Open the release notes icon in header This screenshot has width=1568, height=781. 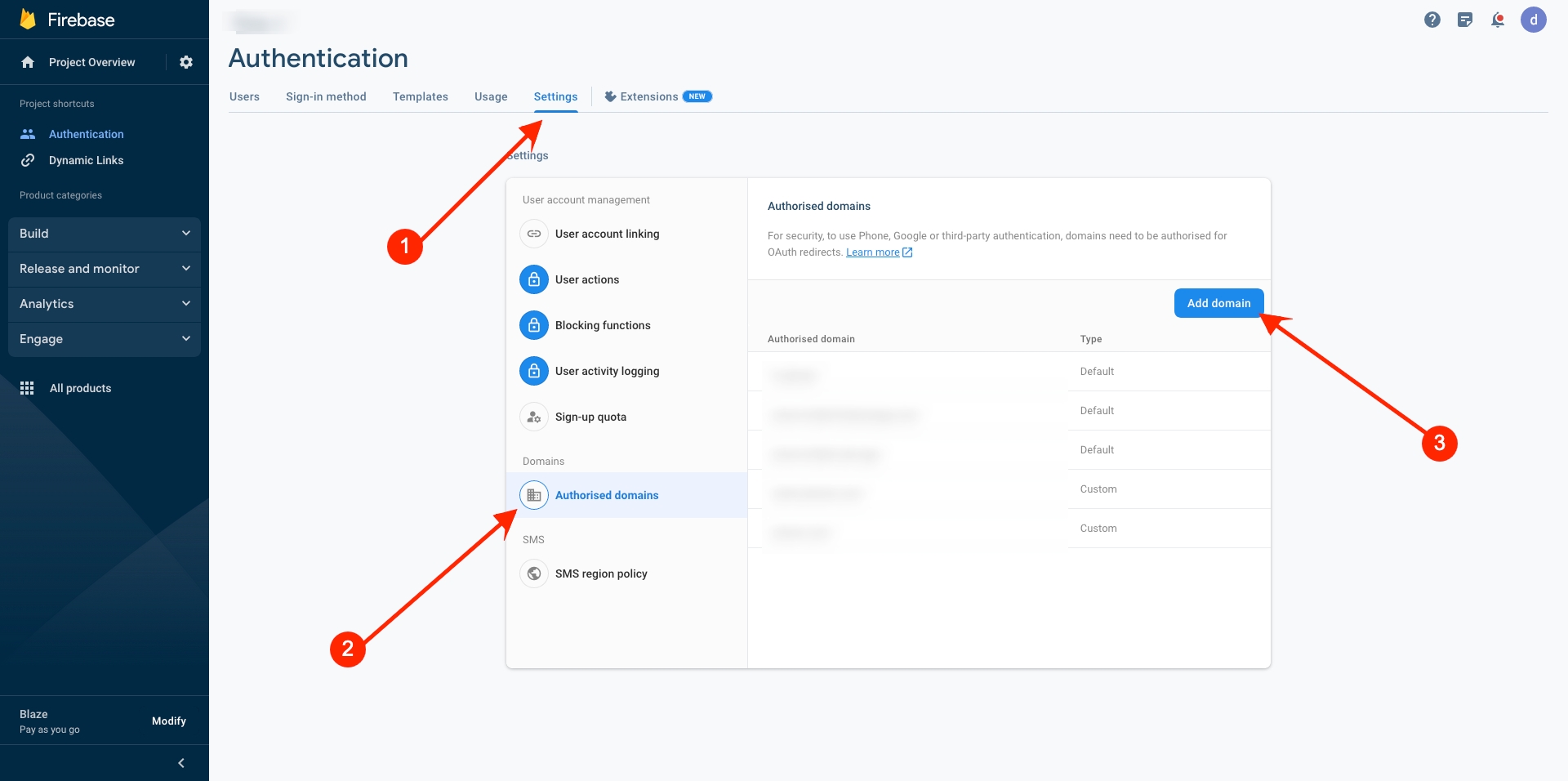pyautogui.click(x=1464, y=20)
